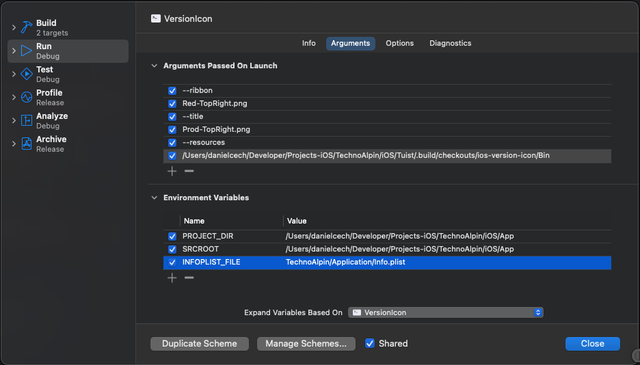Expand the Profile action chevron
This screenshot has width=640, height=365.
coord(13,98)
